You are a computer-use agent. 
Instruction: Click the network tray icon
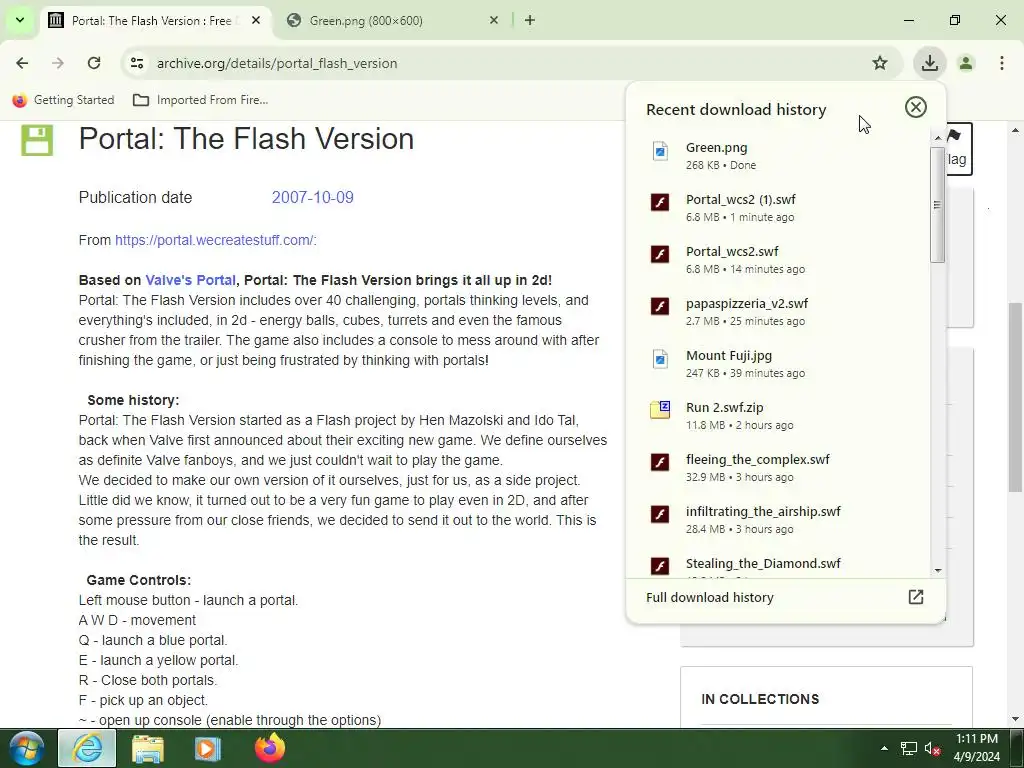[908, 748]
